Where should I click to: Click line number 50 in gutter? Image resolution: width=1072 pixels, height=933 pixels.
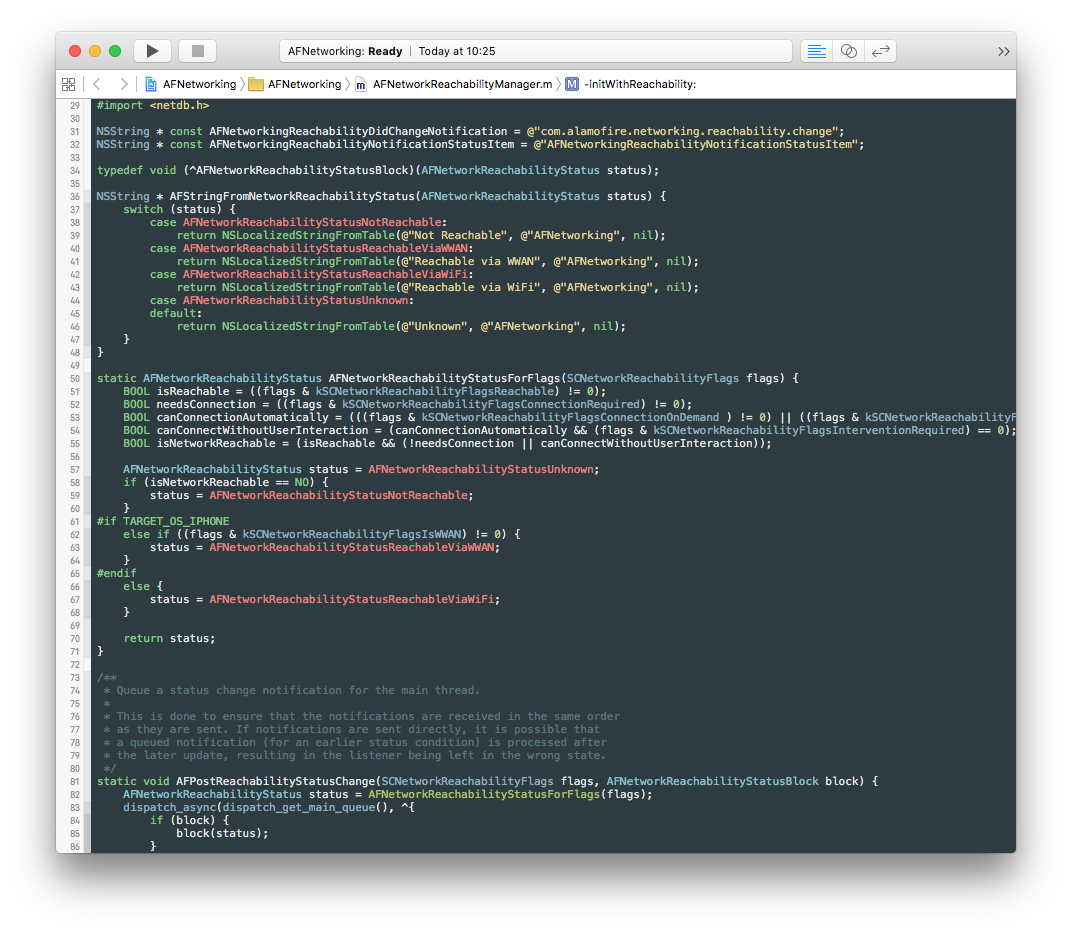coord(75,379)
